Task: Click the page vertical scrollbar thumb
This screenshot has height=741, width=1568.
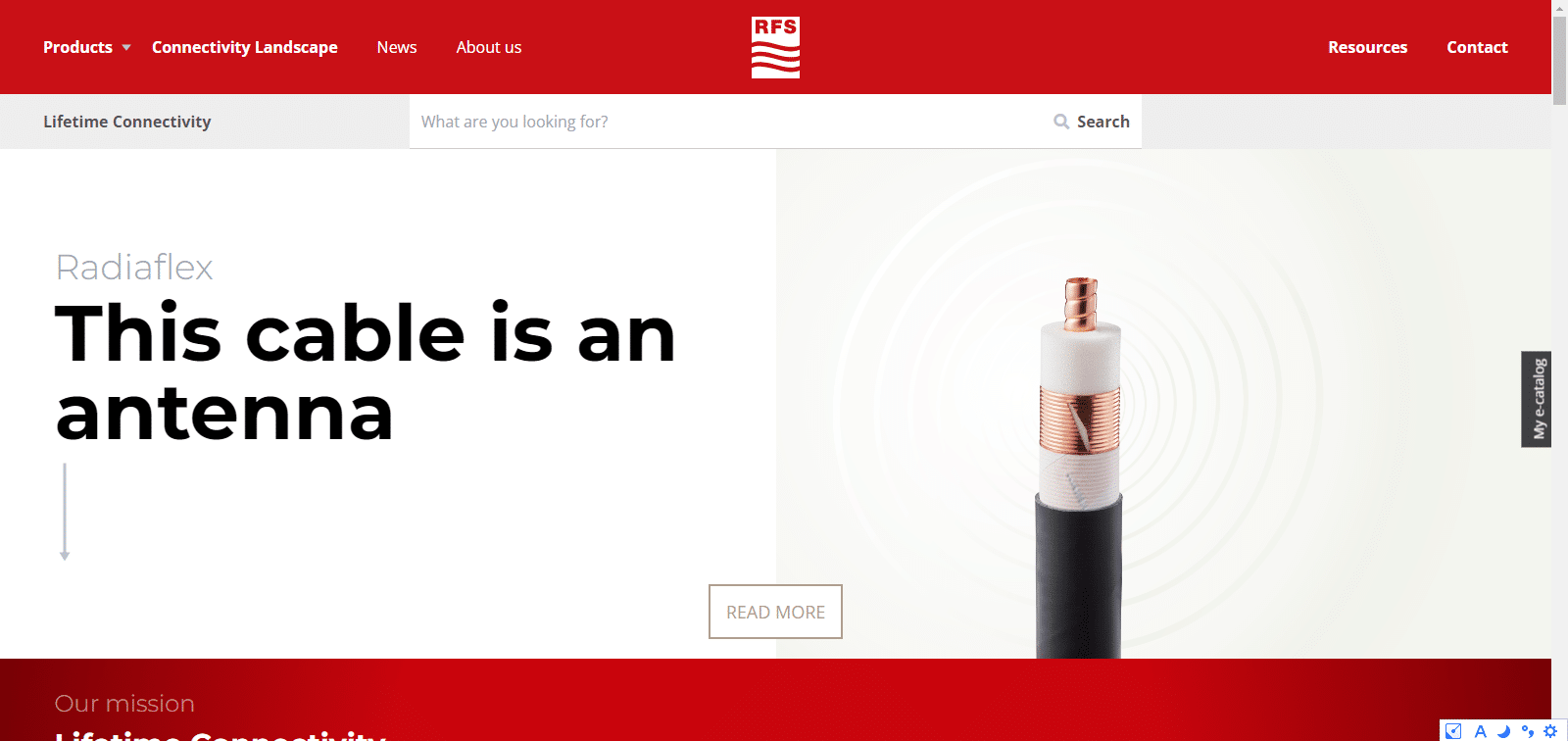Action: tap(1559, 59)
